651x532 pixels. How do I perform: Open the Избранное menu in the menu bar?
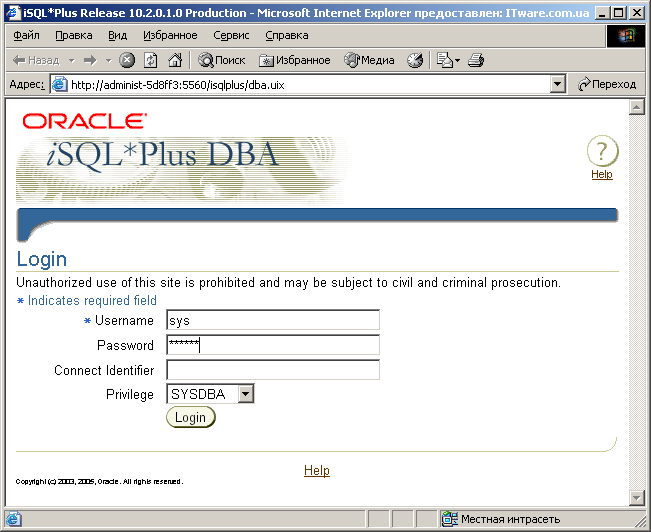pyautogui.click(x=170, y=35)
